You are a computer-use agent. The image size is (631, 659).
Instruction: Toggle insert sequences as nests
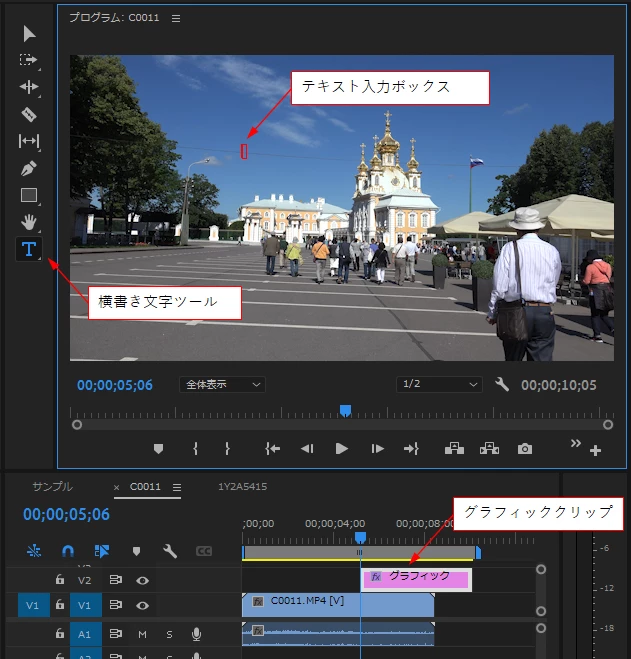(34, 551)
